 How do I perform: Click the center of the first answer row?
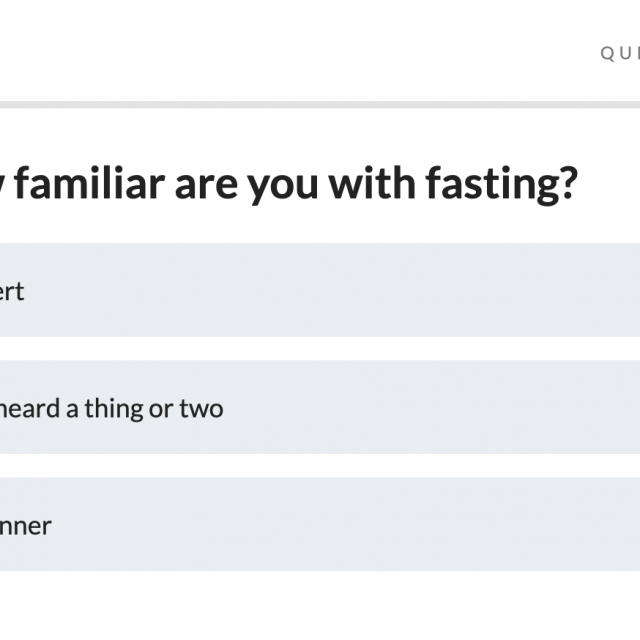[320, 291]
